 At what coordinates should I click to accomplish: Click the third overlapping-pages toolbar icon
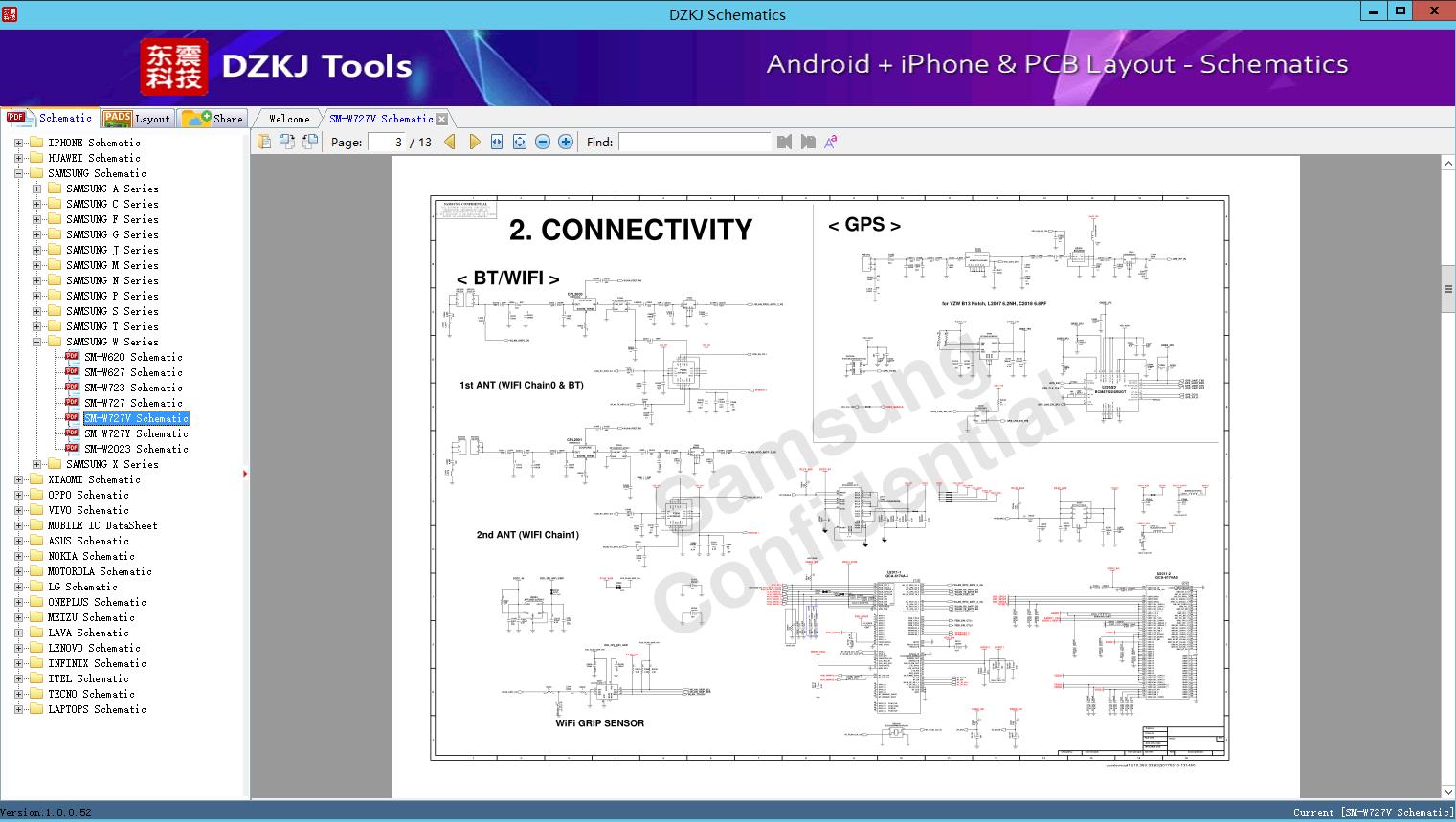coord(310,142)
